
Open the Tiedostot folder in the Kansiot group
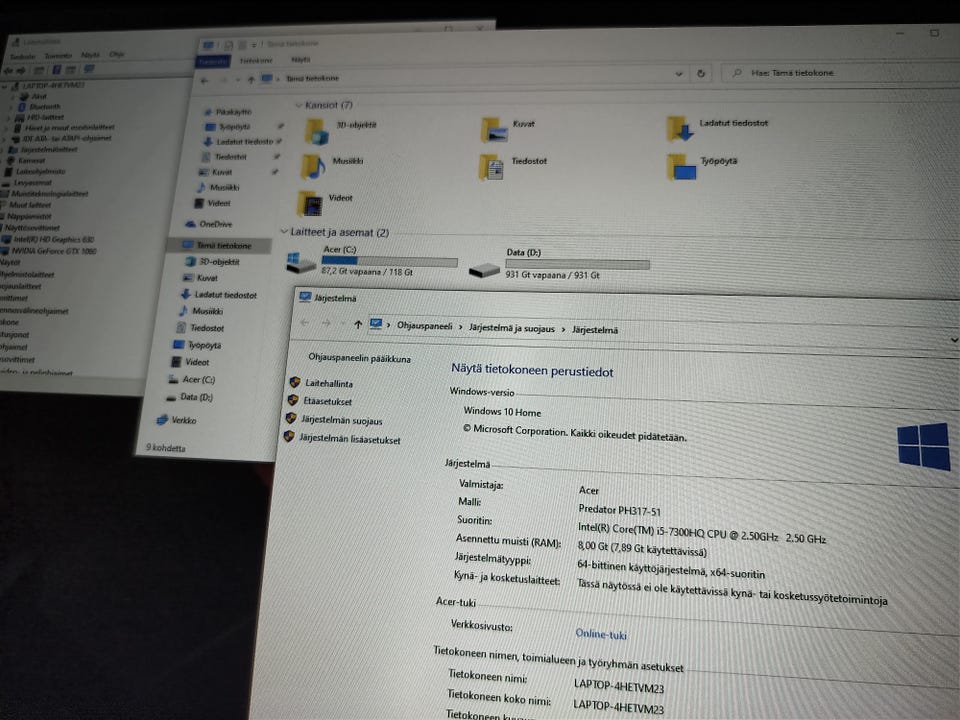(x=492, y=167)
